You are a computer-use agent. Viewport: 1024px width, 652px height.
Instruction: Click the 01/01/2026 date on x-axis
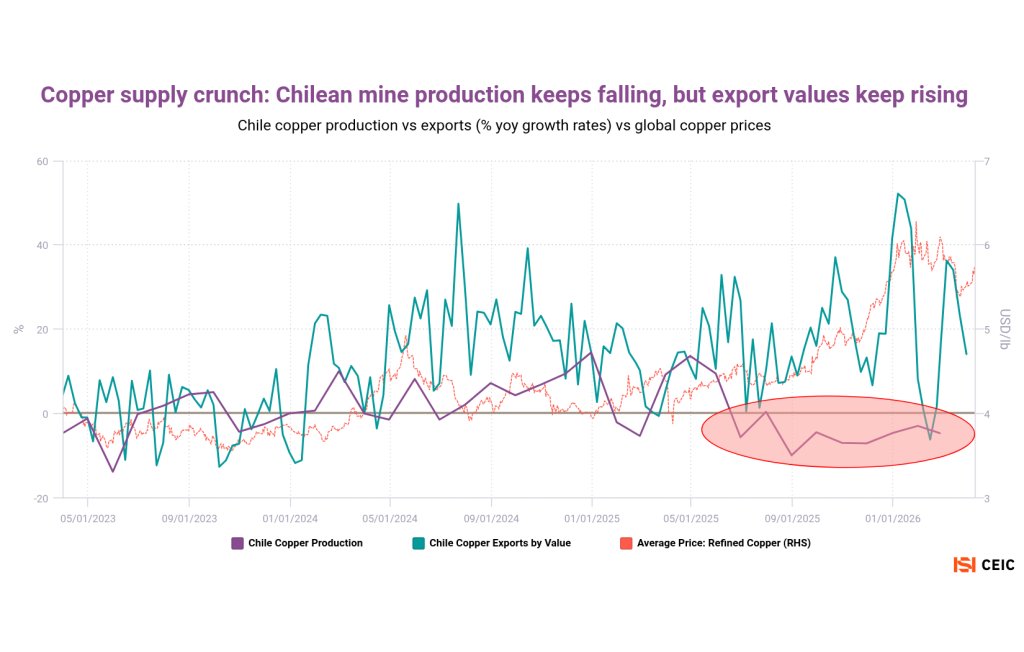coord(893,519)
